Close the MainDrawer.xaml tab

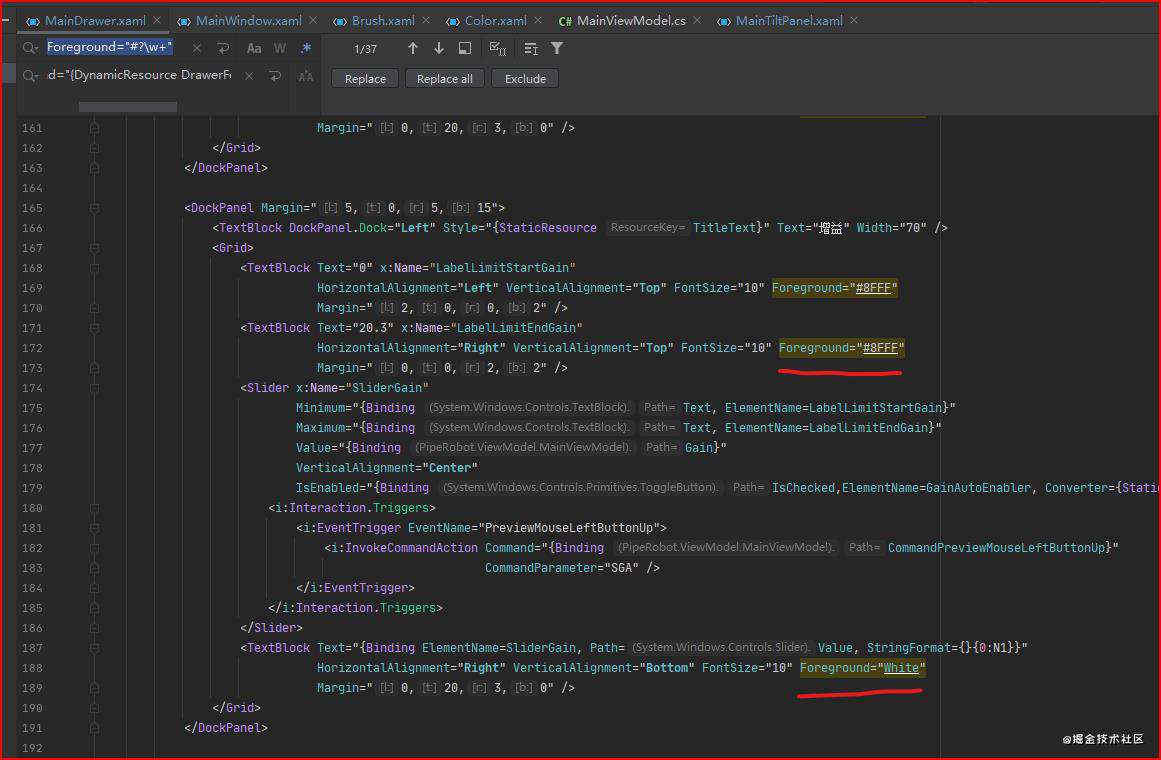click(x=157, y=21)
